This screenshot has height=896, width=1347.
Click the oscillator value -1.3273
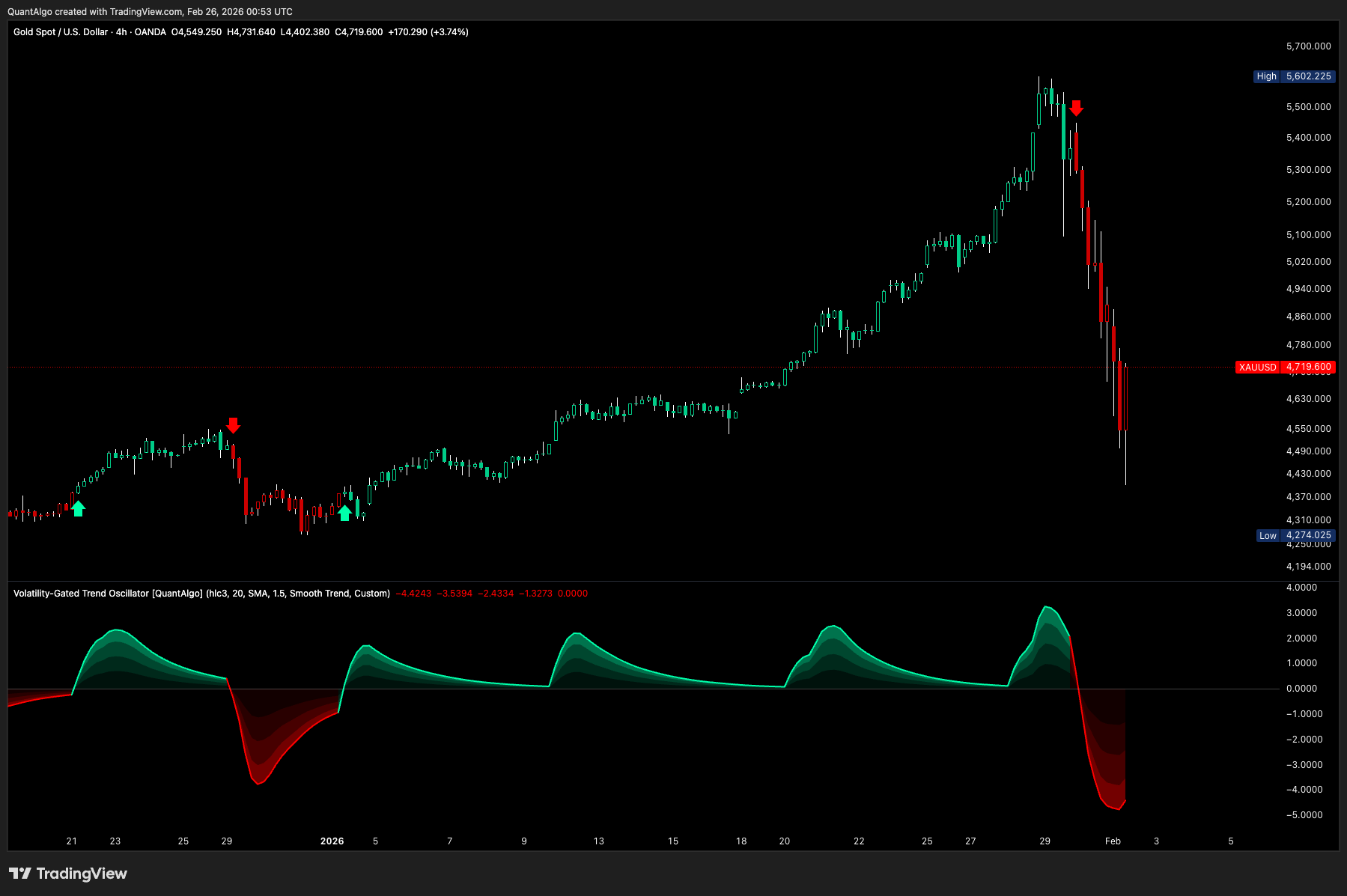(x=535, y=594)
